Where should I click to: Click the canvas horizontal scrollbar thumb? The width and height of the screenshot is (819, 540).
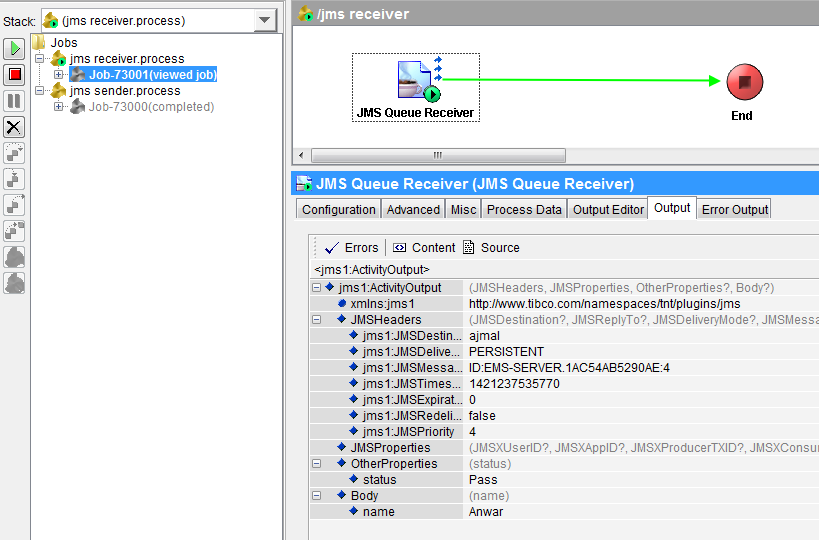438,155
